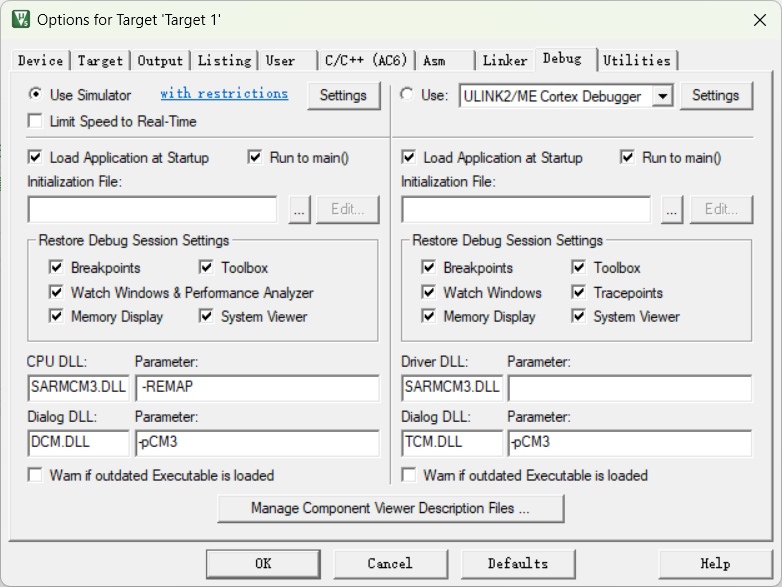
Task: Open Settings for the ULINK debugger
Action: (715, 96)
